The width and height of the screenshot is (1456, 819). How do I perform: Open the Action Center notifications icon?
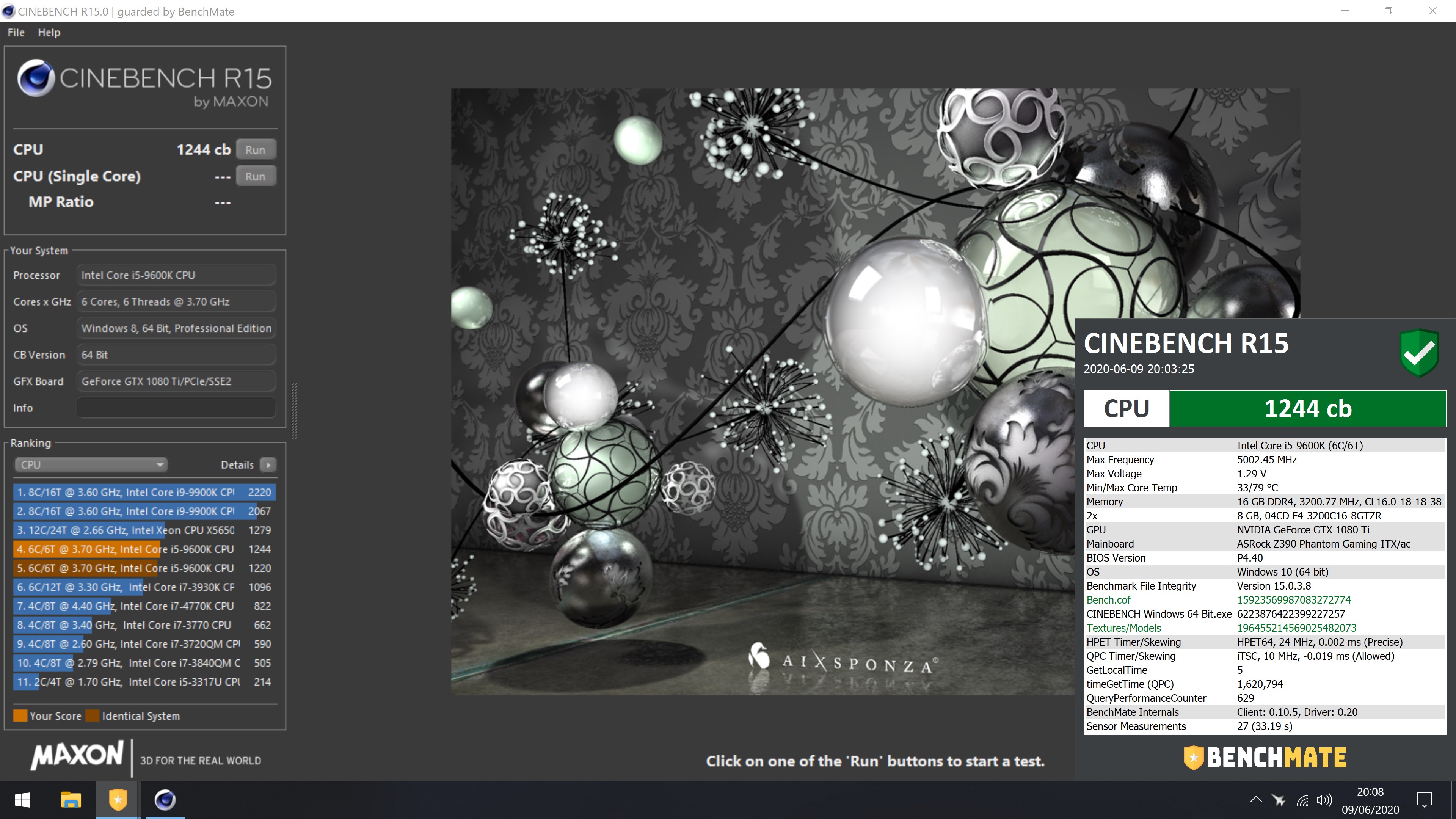click(1424, 800)
